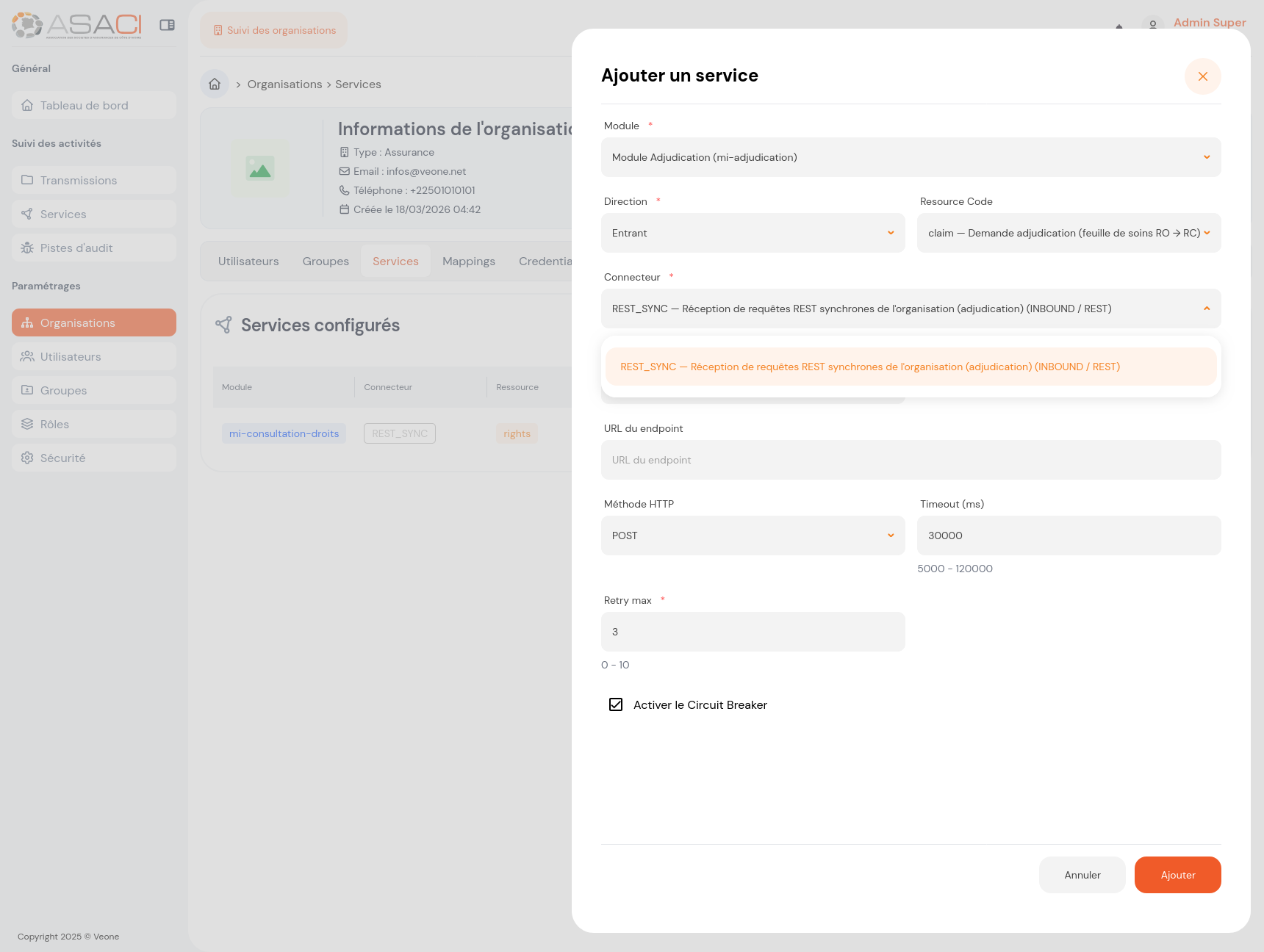Select the Transmissions folder icon
This screenshot has height=952, width=1264.
pos(27,180)
